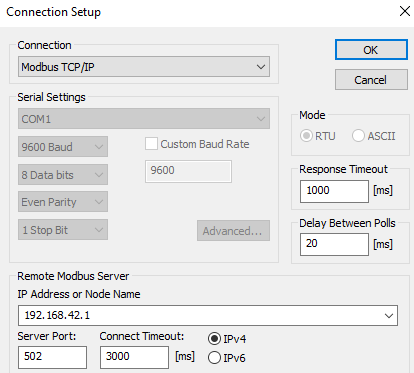The width and height of the screenshot is (414, 373).
Task: Select the IPv4 radio button
Action: [x=214, y=339]
